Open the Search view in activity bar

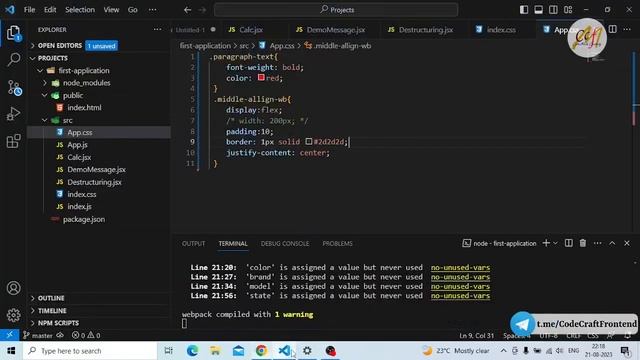click(13, 60)
